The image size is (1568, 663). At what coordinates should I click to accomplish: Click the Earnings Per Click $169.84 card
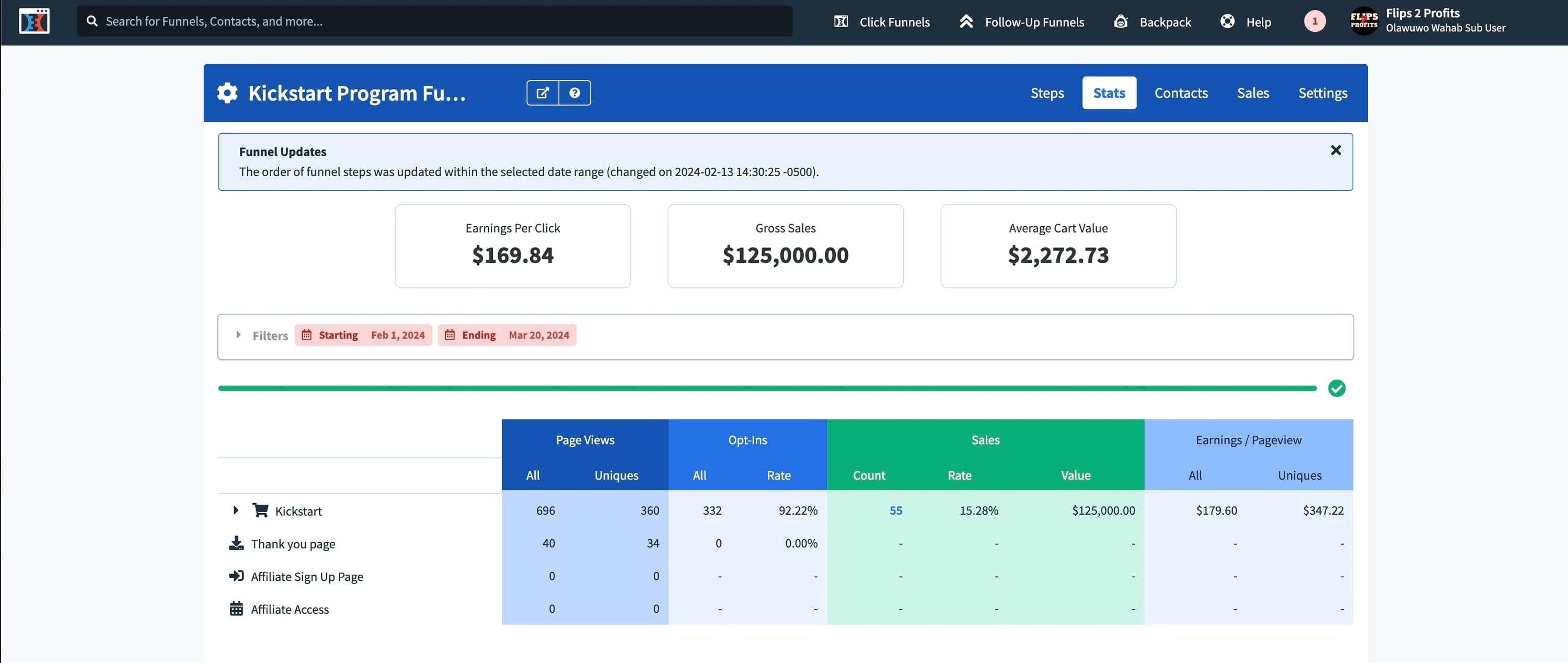click(513, 247)
